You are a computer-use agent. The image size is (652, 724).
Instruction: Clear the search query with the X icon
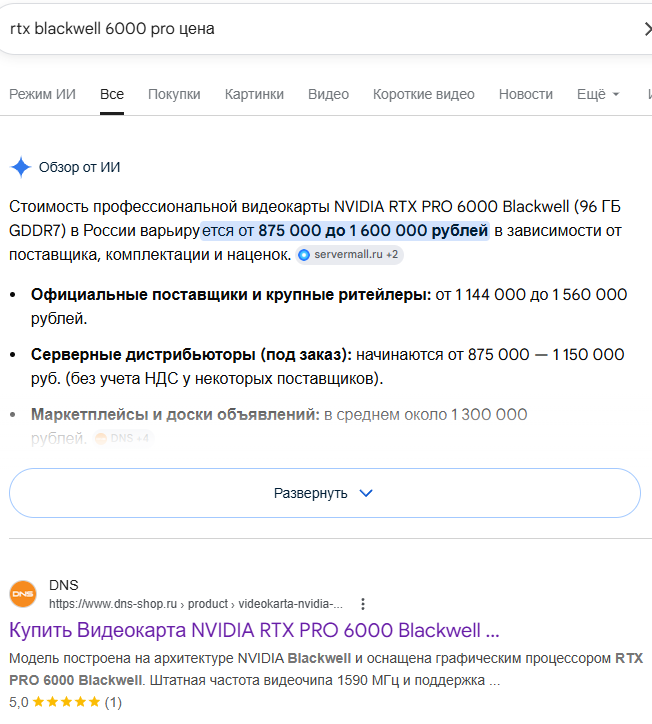coord(648,30)
